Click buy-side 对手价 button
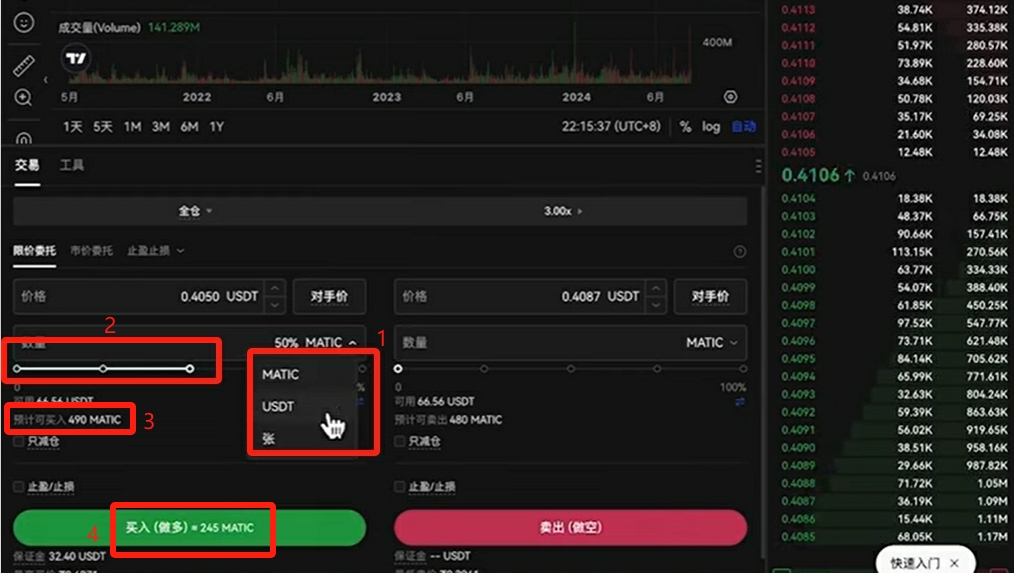 (330, 297)
